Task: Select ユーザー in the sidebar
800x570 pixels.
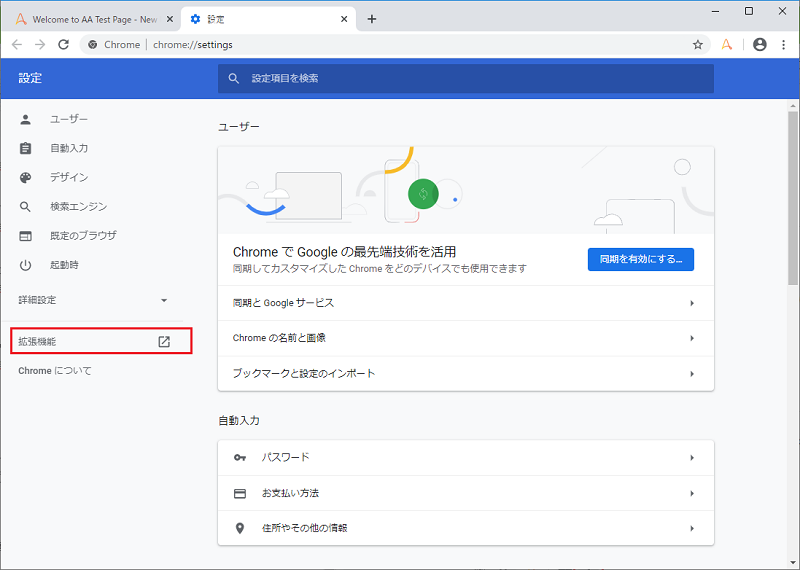Action: click(68, 119)
